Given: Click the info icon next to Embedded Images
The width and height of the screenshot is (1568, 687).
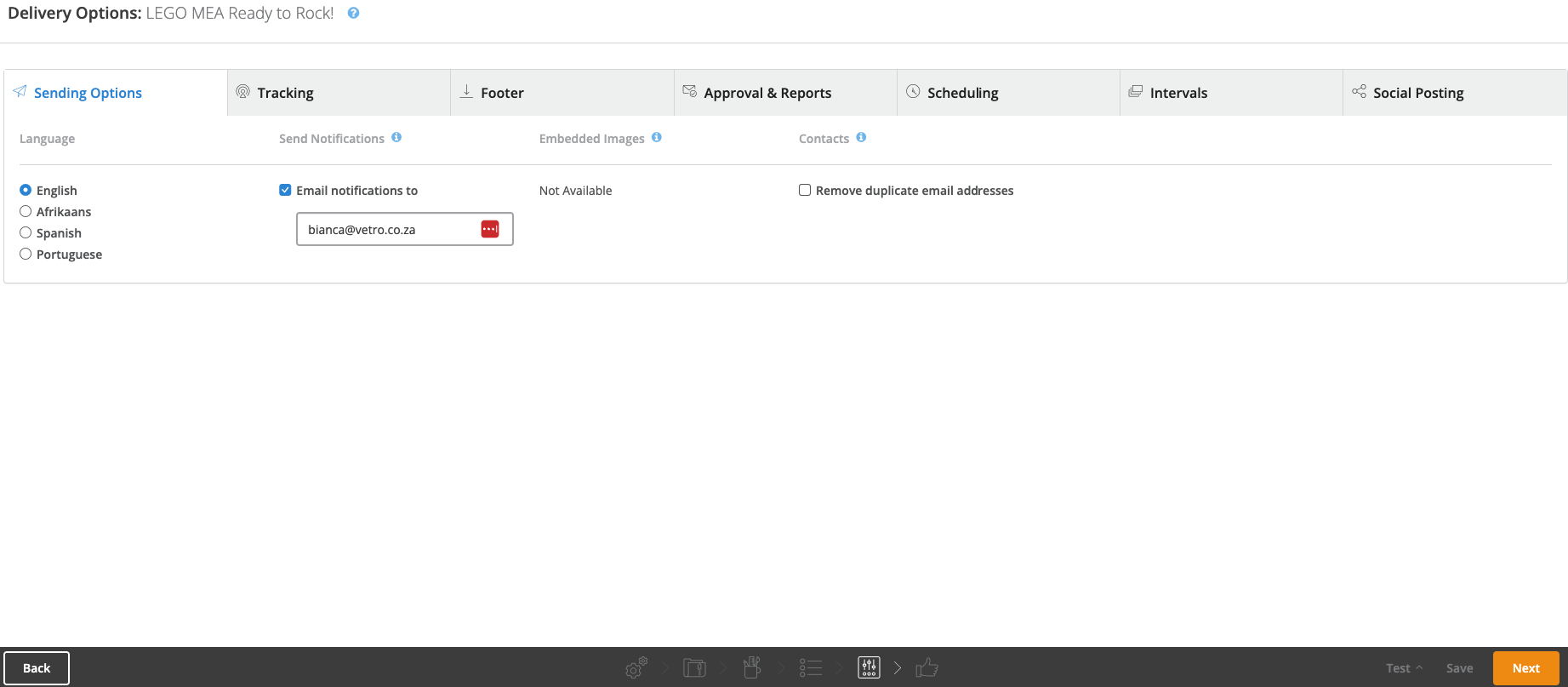Looking at the screenshot, I should tap(656, 138).
